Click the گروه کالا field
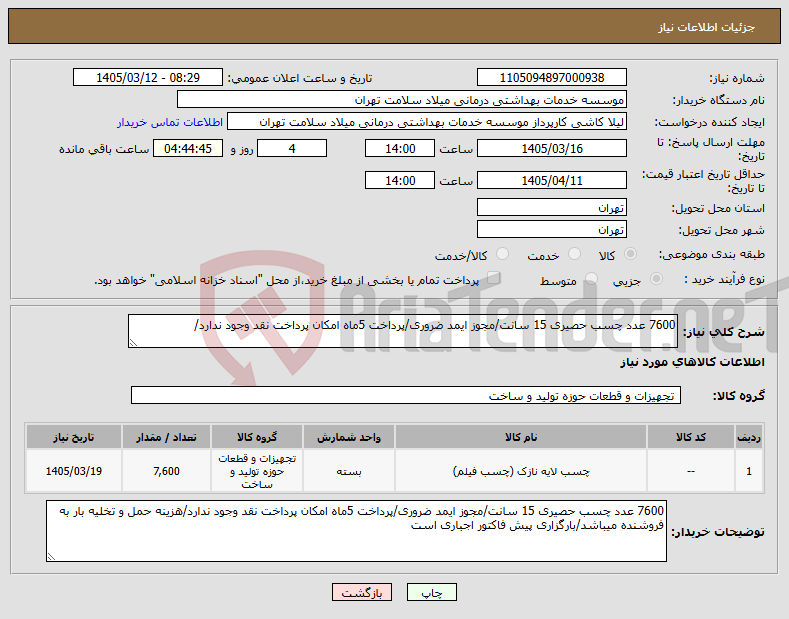Viewport: 789px width, 619px height. click(x=406, y=396)
